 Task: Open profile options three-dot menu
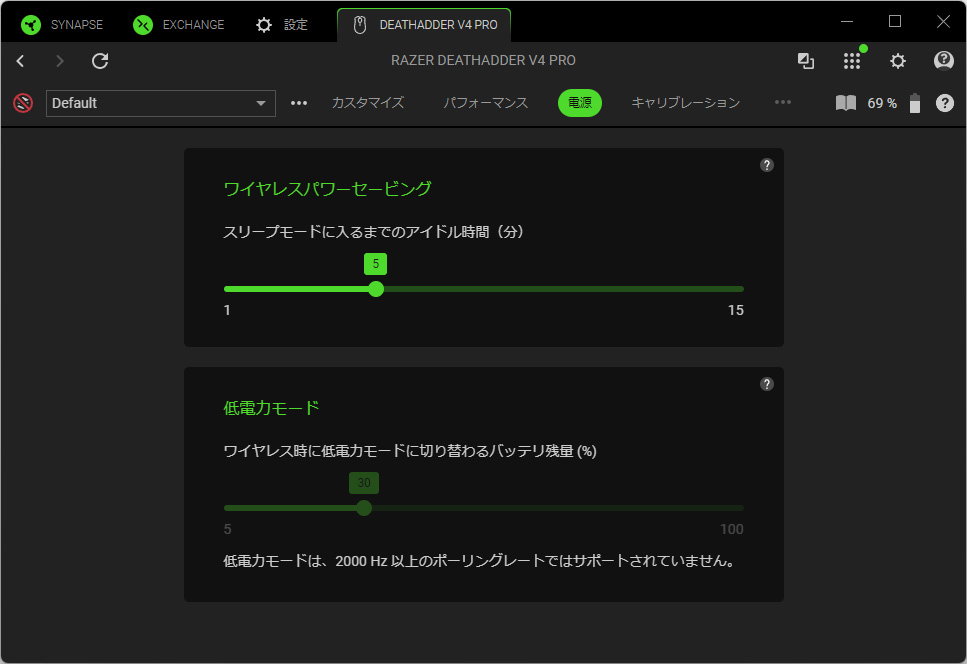(299, 103)
